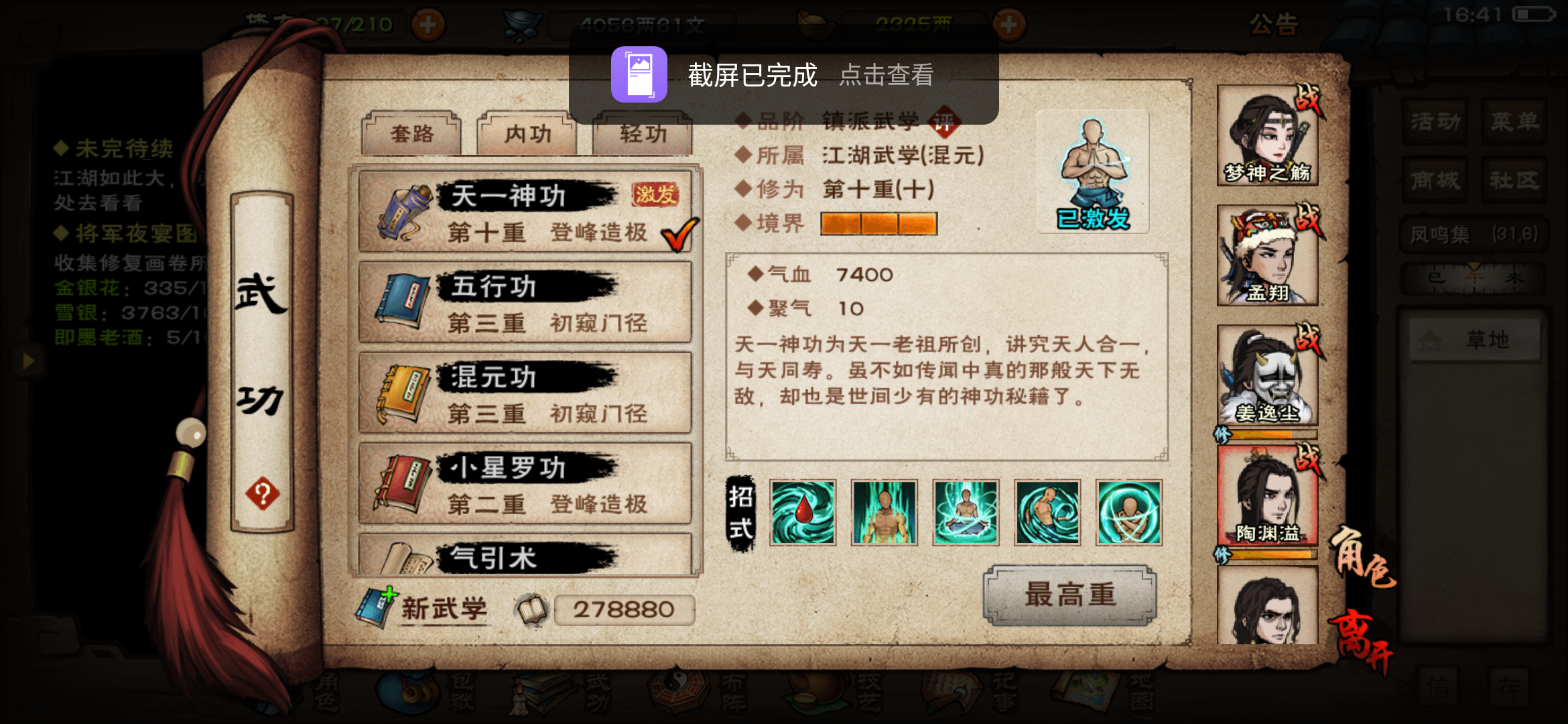
Task: Select the 小星罗功 skill entry
Action: coord(525,483)
